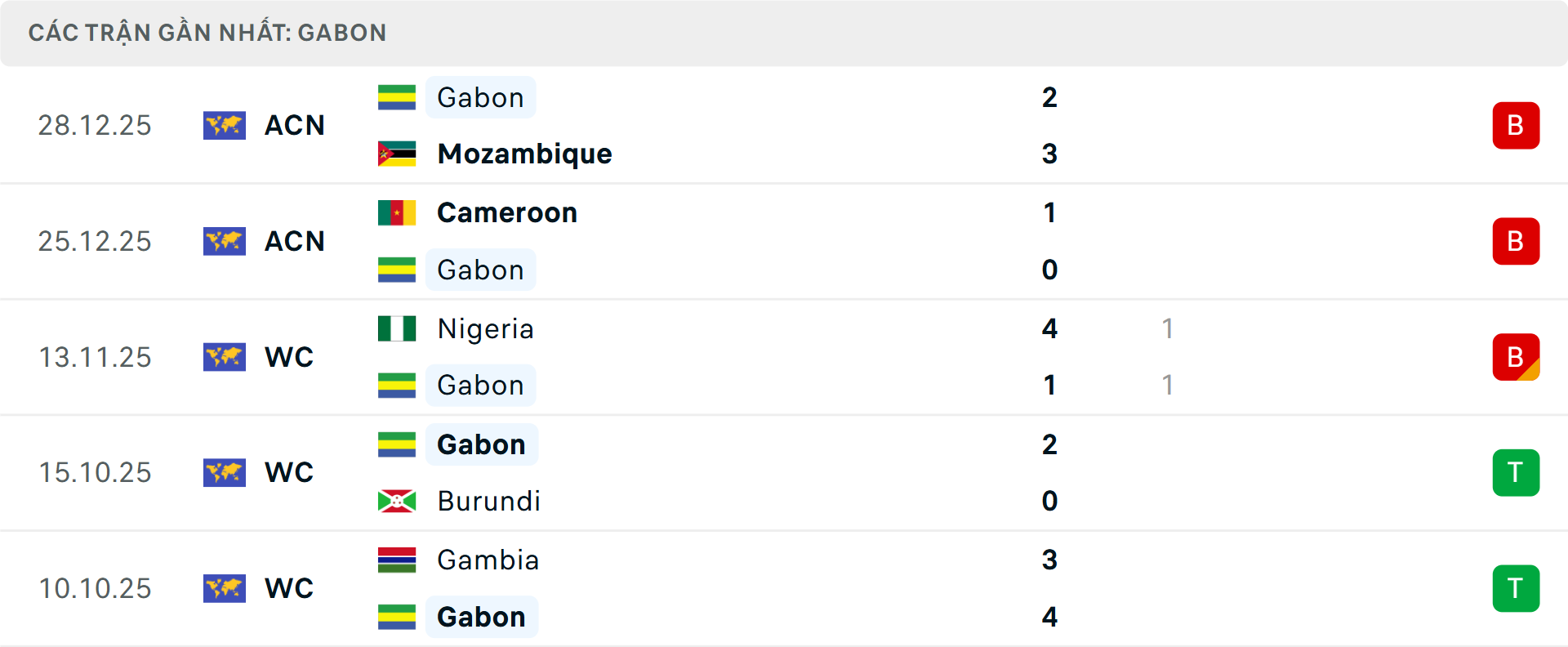Image resolution: width=1568 pixels, height=647 pixels.
Task: Open the Nigeria team page
Action: [485, 328]
